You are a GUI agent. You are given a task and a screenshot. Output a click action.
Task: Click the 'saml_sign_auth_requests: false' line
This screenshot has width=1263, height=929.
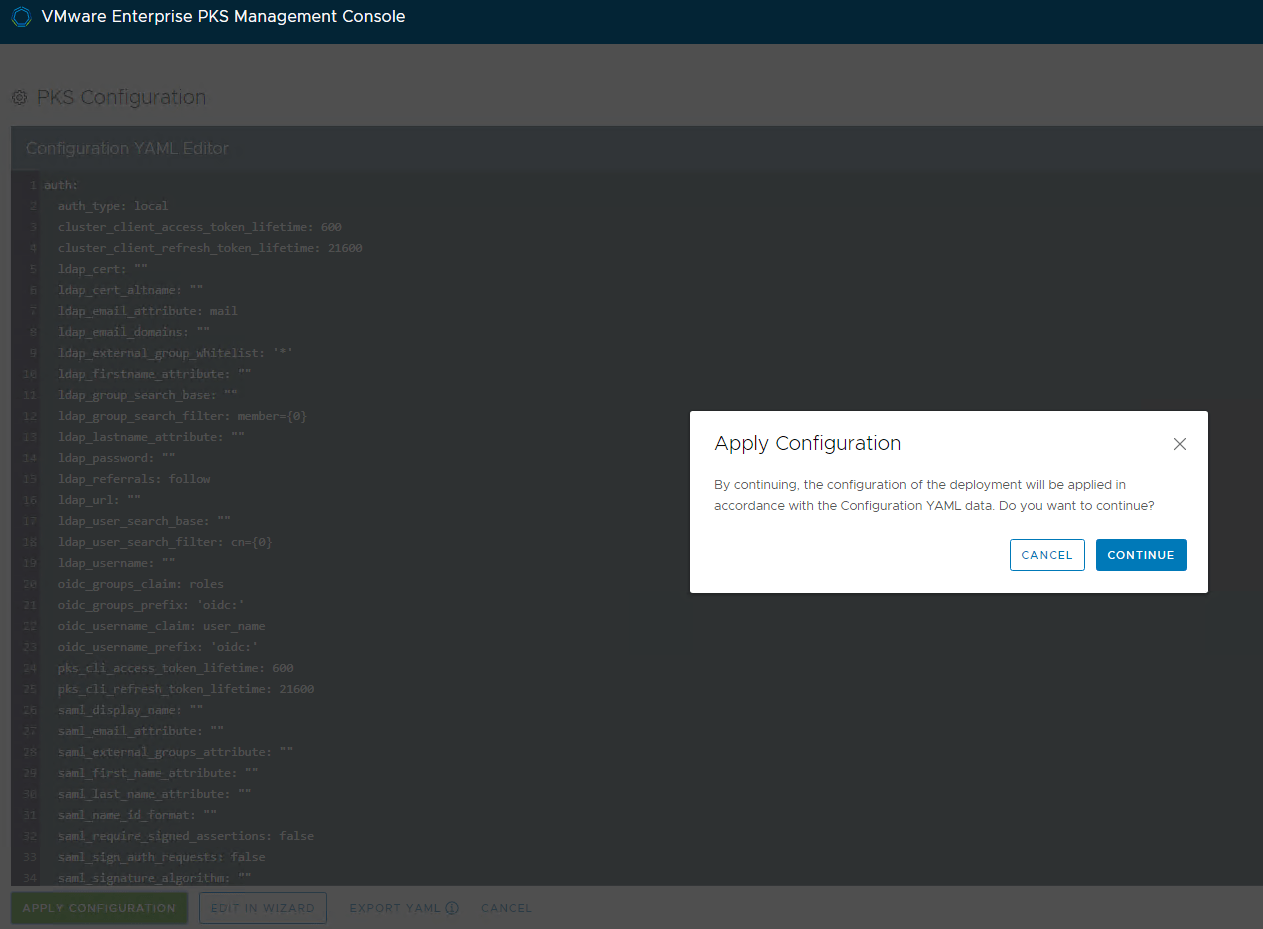click(x=162, y=857)
